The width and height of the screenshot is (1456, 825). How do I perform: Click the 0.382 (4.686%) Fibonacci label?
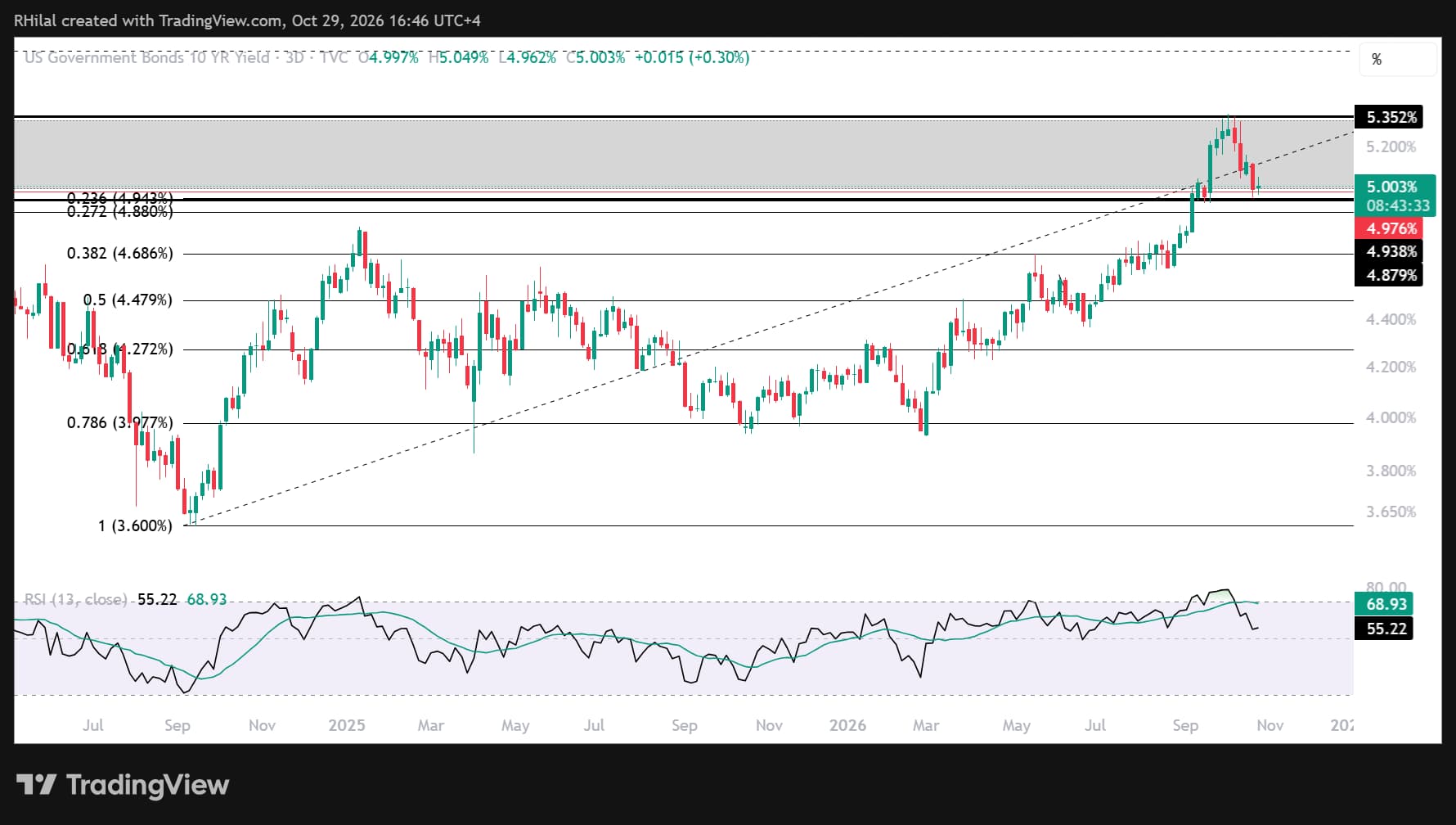click(120, 253)
